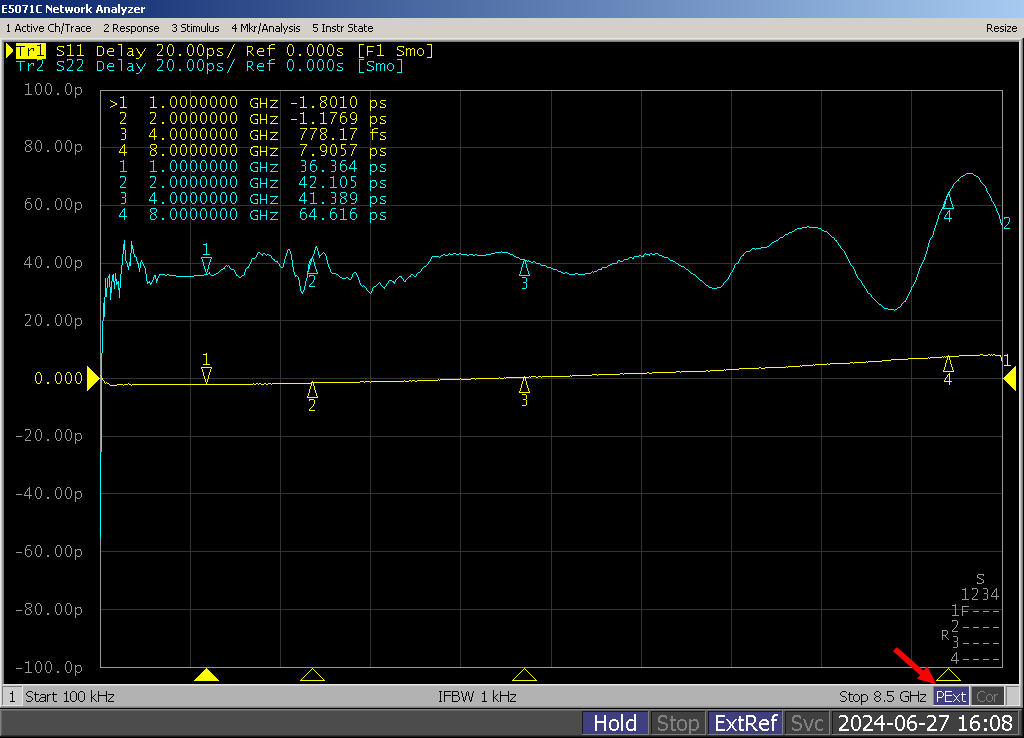Click the left yellow reference level arrow
Image resolution: width=1024 pixels, height=738 pixels.
pyautogui.click(x=94, y=378)
